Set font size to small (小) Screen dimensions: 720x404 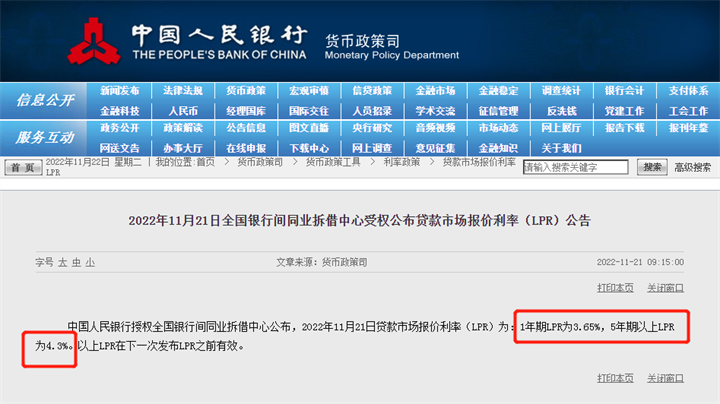[x=90, y=262]
